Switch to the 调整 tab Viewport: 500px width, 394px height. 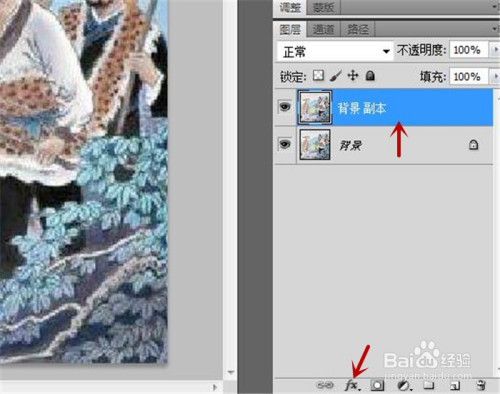pos(290,7)
